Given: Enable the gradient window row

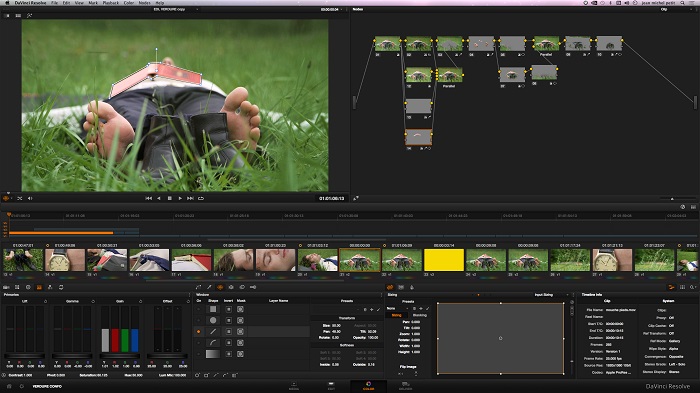Looking at the screenshot, I should (199, 354).
